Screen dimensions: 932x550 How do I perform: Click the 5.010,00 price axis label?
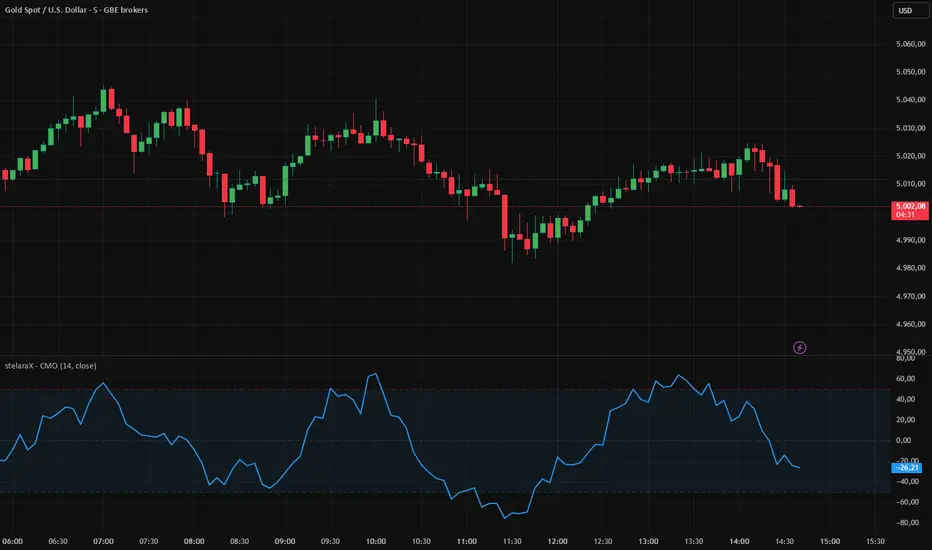(x=911, y=184)
